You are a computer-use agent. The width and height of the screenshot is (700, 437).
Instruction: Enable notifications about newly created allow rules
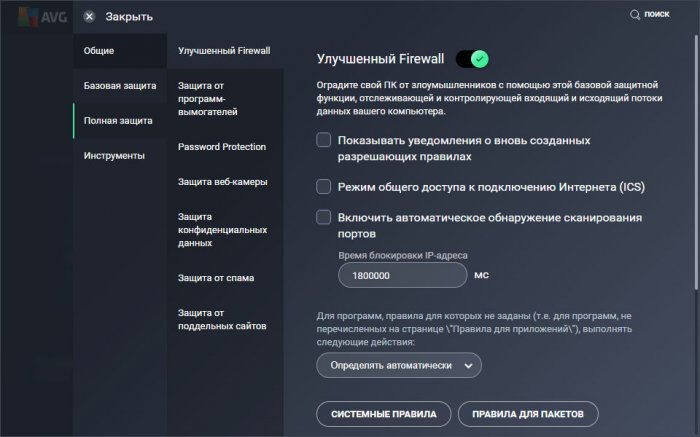(324, 140)
